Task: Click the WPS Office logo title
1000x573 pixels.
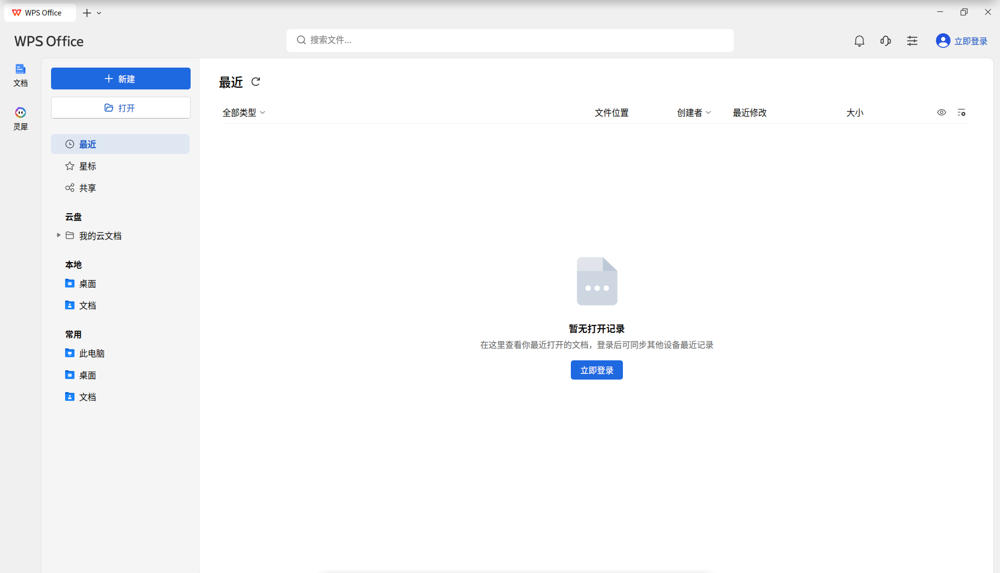Action: click(49, 41)
